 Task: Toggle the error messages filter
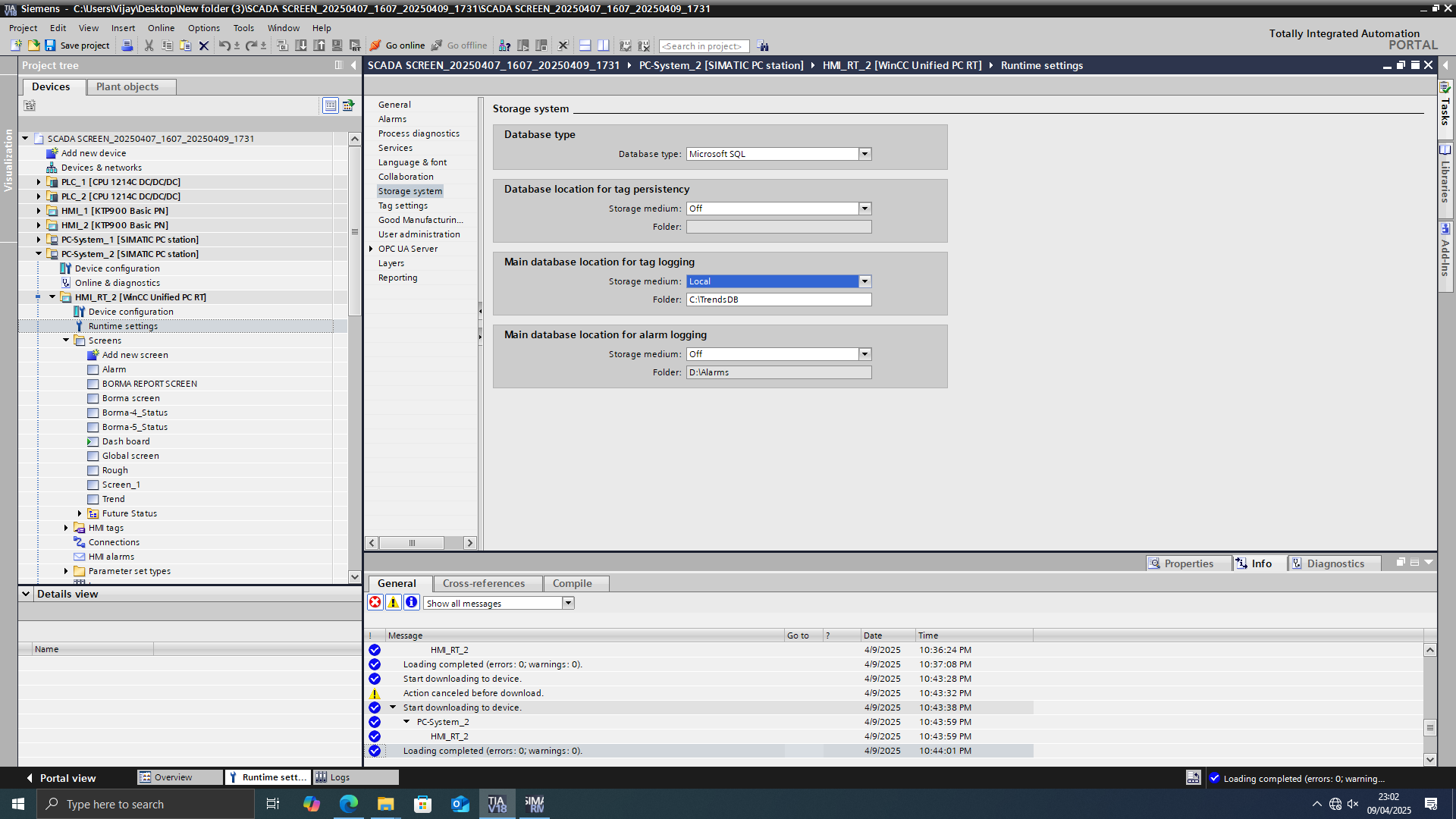coord(375,602)
